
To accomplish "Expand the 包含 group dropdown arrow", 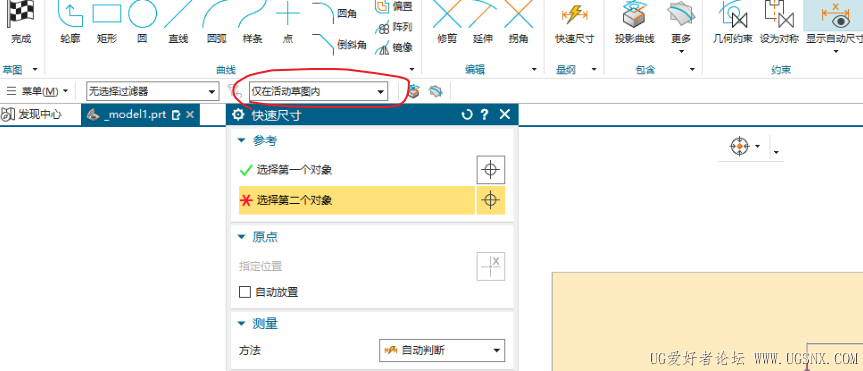I will coord(692,69).
